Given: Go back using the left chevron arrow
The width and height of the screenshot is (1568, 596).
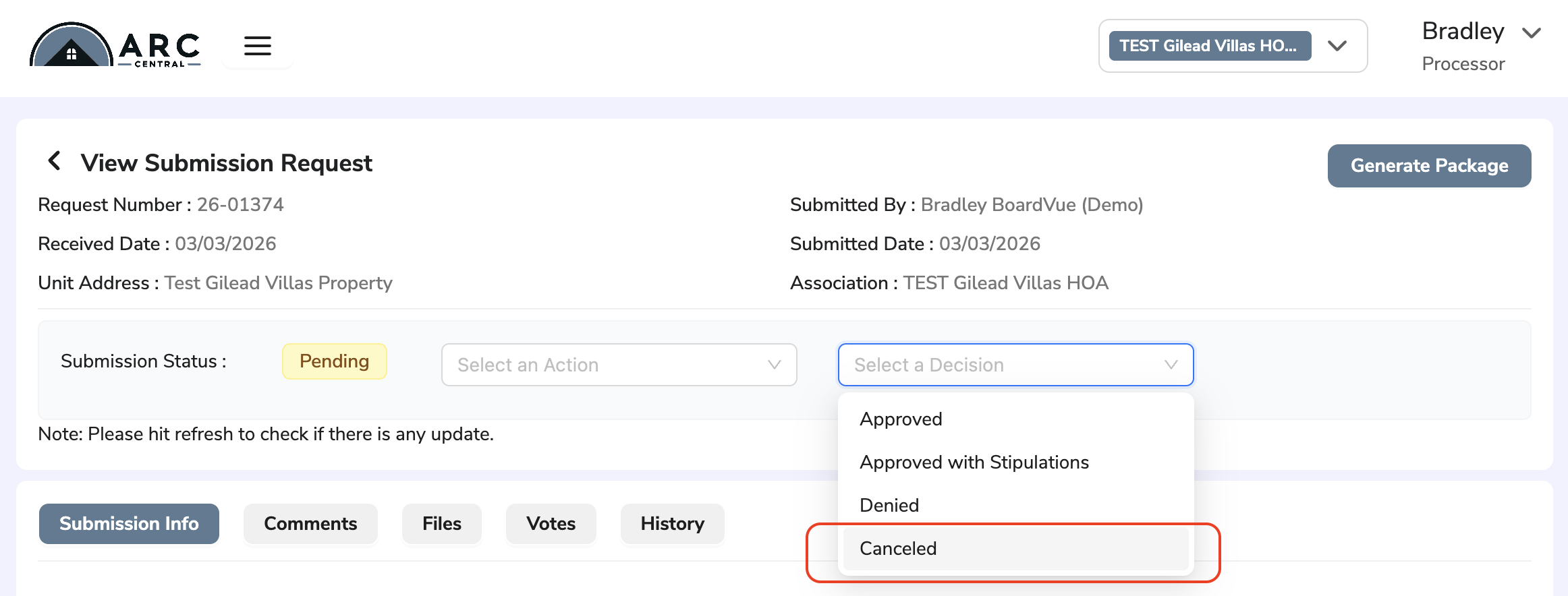Looking at the screenshot, I should [54, 161].
